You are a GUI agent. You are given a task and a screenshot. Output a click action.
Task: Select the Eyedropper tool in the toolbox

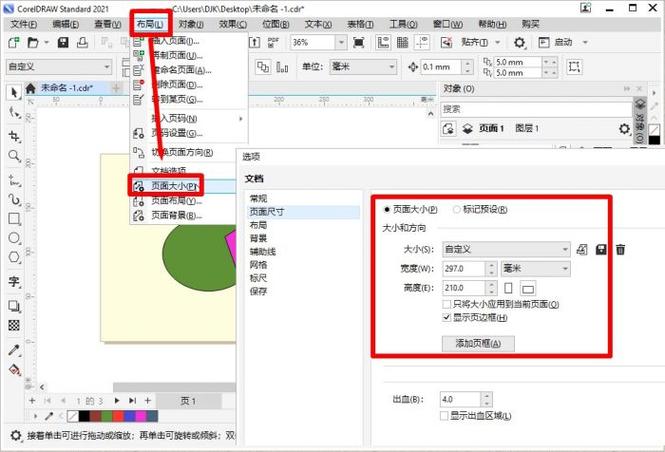pos(14,350)
